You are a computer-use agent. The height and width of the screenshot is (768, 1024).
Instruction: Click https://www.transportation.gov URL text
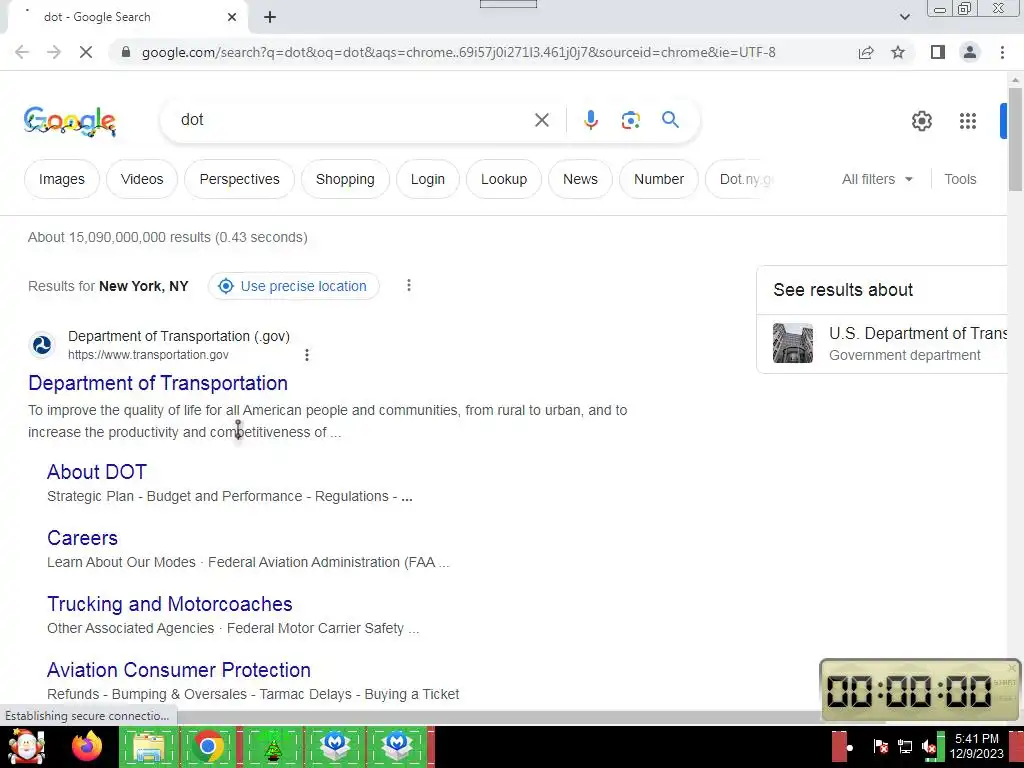[148, 355]
